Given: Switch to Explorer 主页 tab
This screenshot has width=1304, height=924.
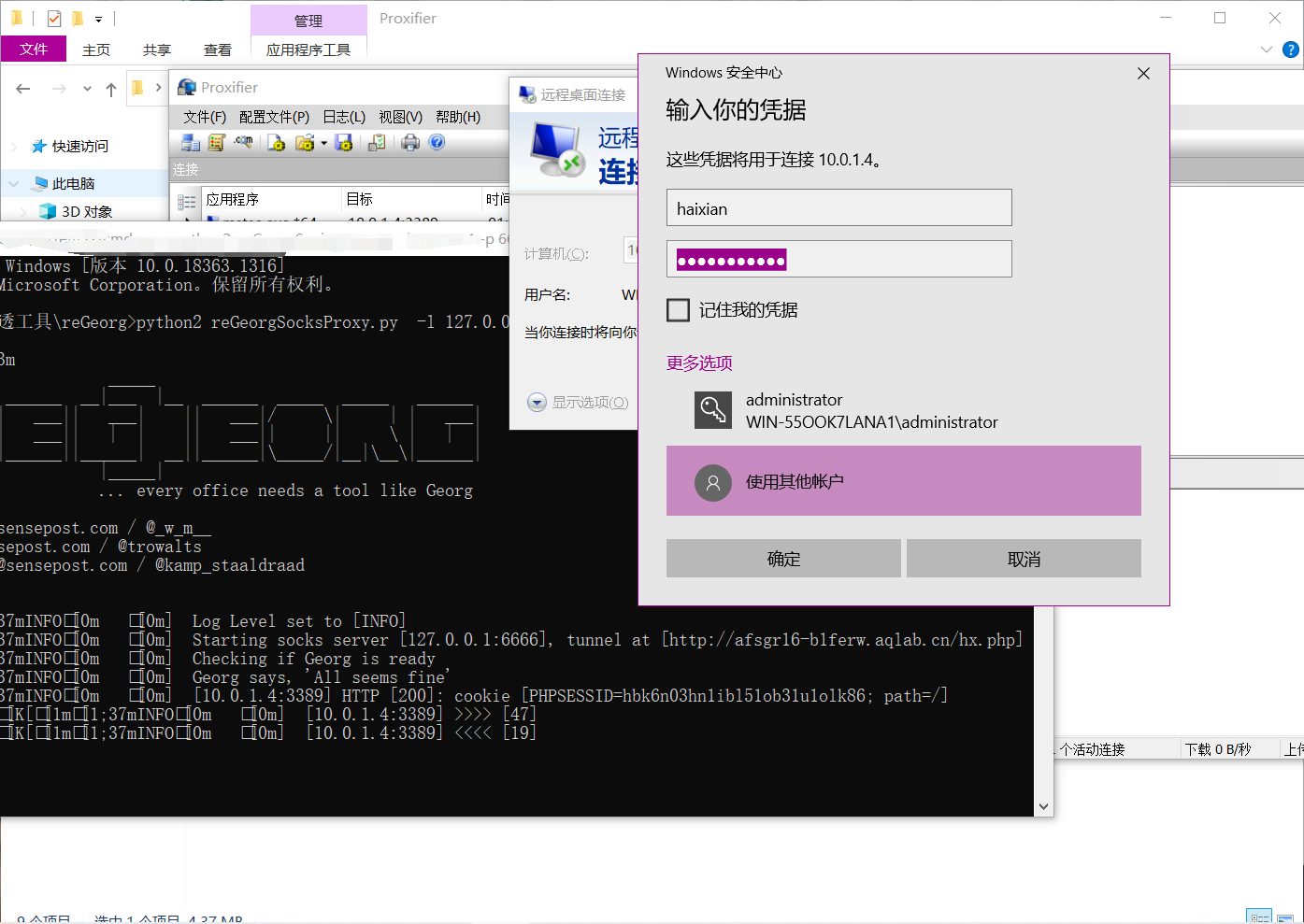Looking at the screenshot, I should tap(96, 50).
